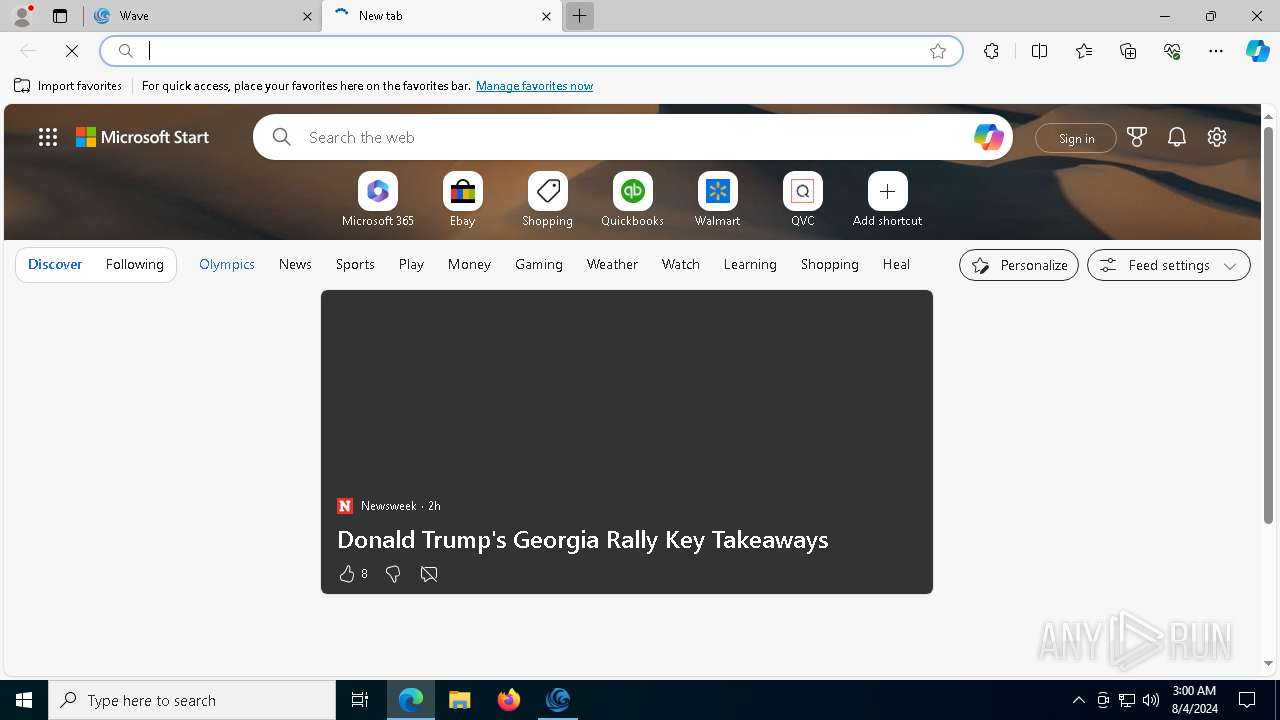Launch Firefox from taskbar

(x=509, y=700)
